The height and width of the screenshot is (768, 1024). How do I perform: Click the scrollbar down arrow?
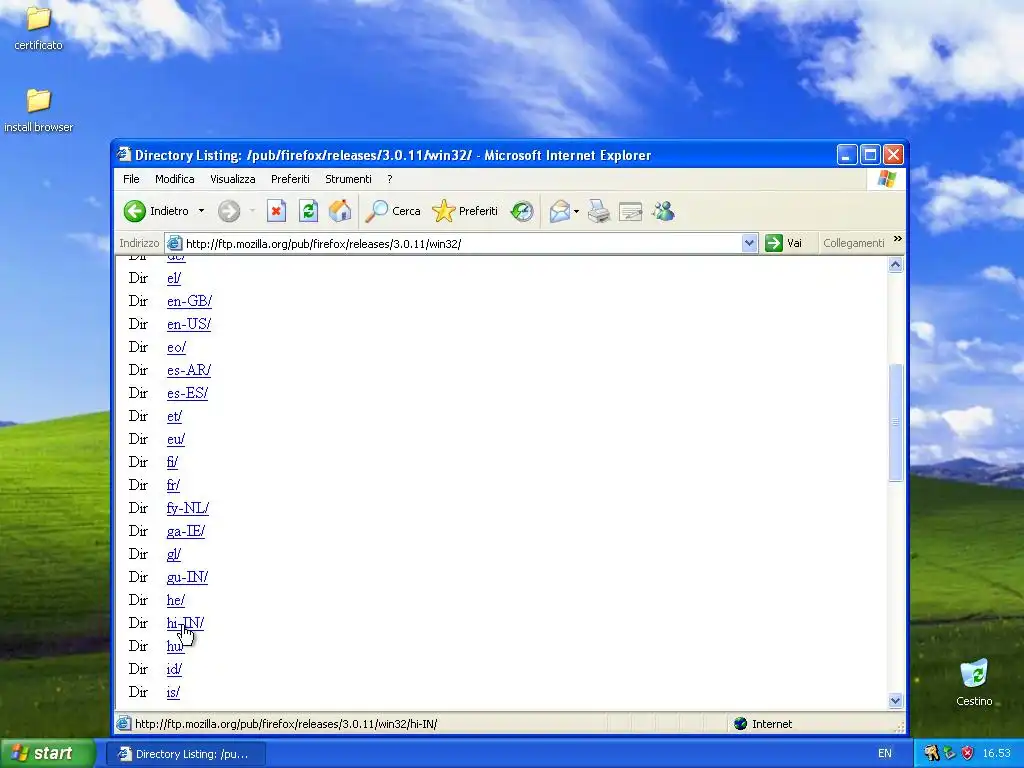point(895,701)
